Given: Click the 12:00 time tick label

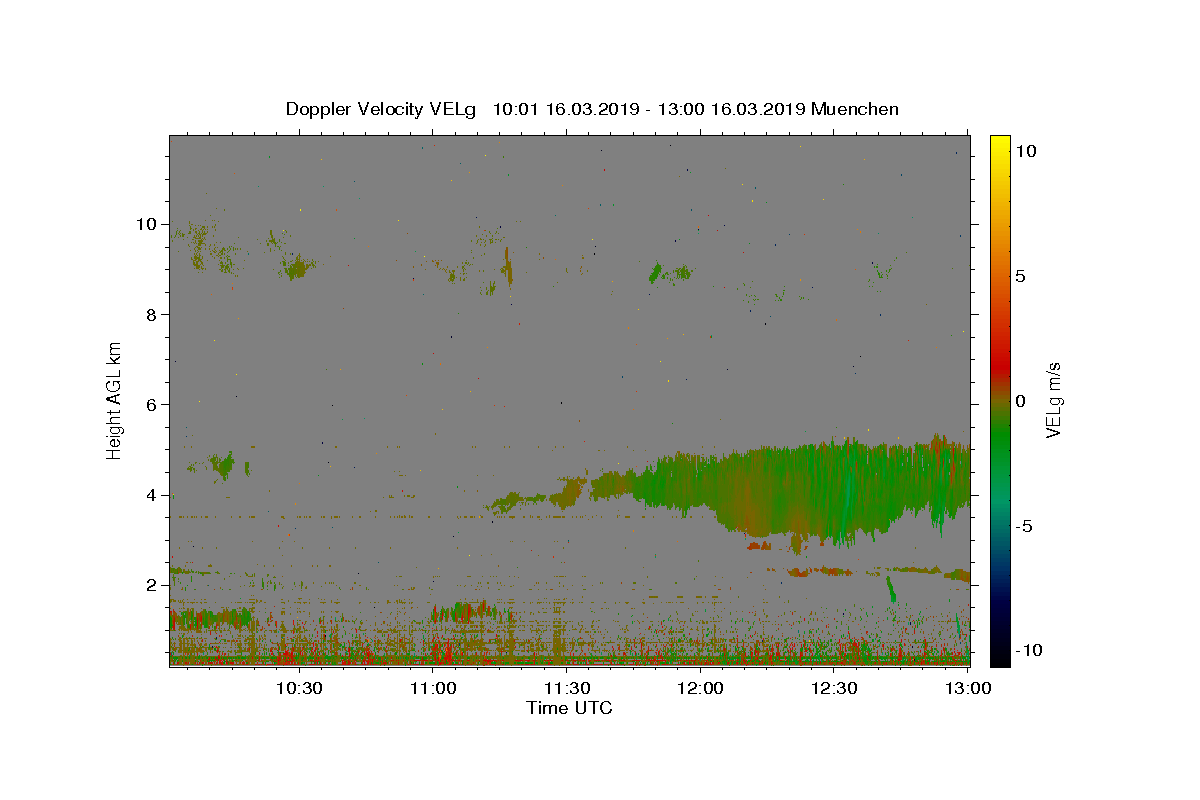Looking at the screenshot, I should pyautogui.click(x=701, y=688).
